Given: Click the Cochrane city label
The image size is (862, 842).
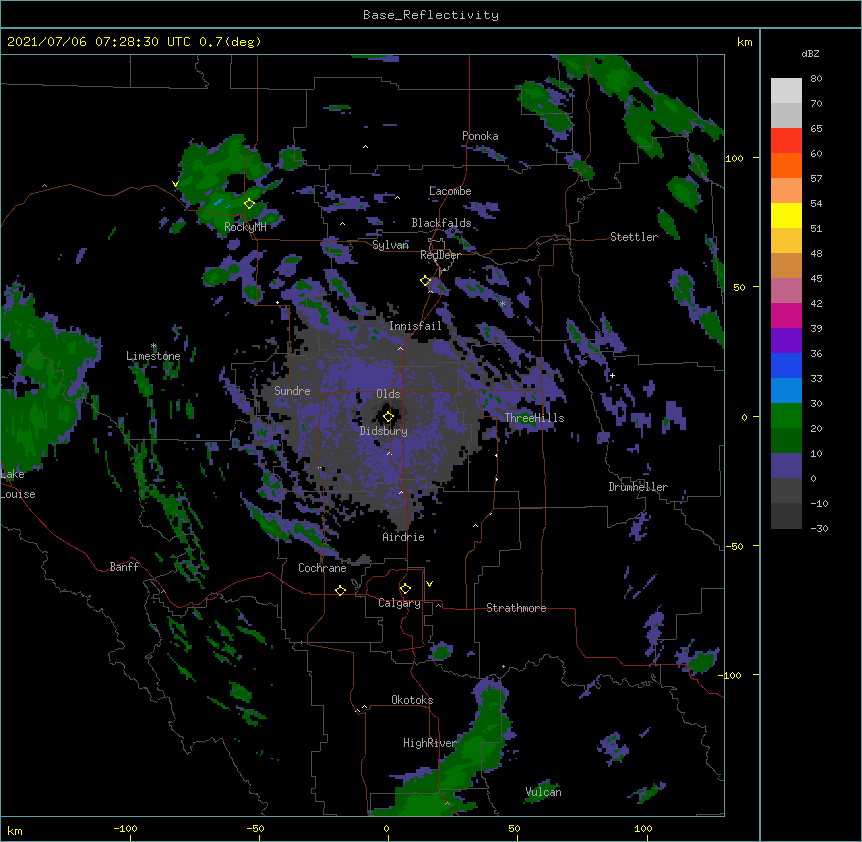Looking at the screenshot, I should coord(322,568).
